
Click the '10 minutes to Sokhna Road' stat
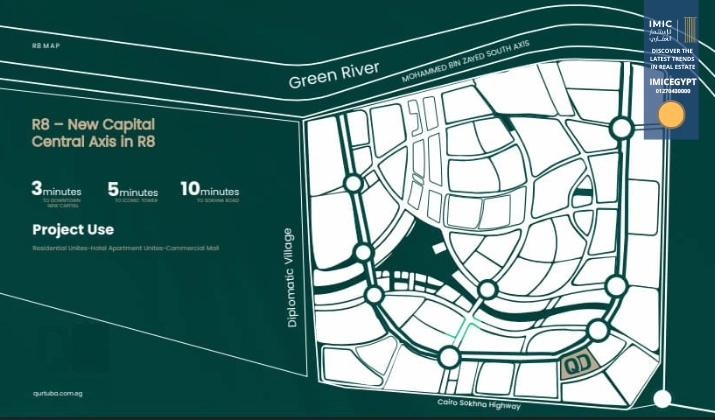tap(209, 191)
